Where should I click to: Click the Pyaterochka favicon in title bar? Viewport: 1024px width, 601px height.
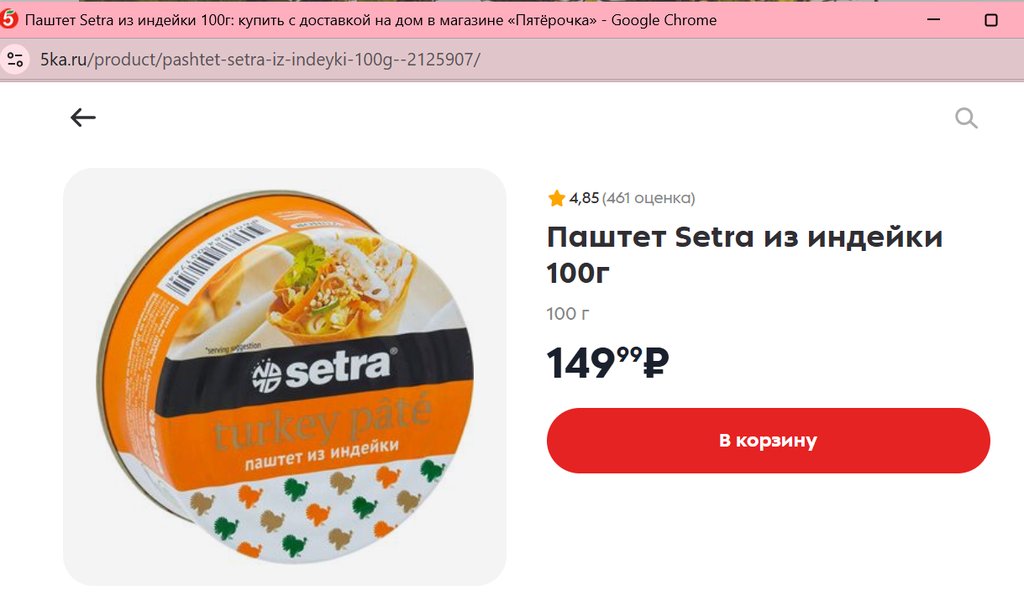(x=8, y=19)
